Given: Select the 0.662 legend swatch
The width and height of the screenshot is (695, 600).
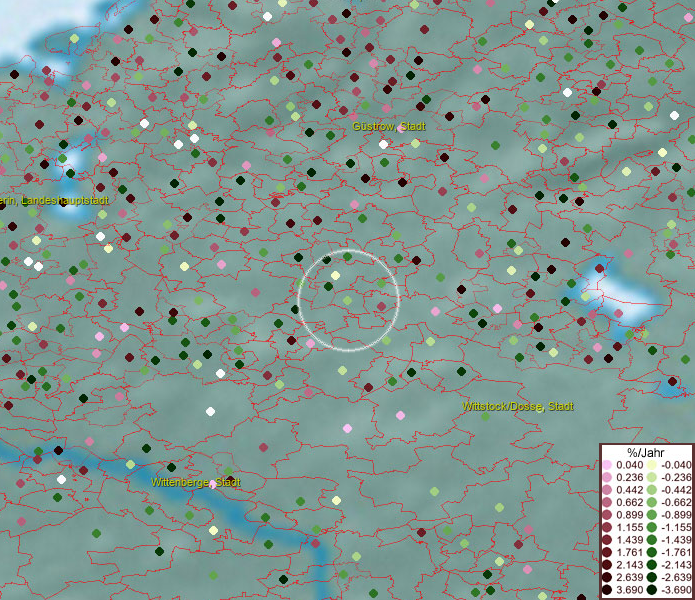Looking at the screenshot, I should click(x=607, y=503).
